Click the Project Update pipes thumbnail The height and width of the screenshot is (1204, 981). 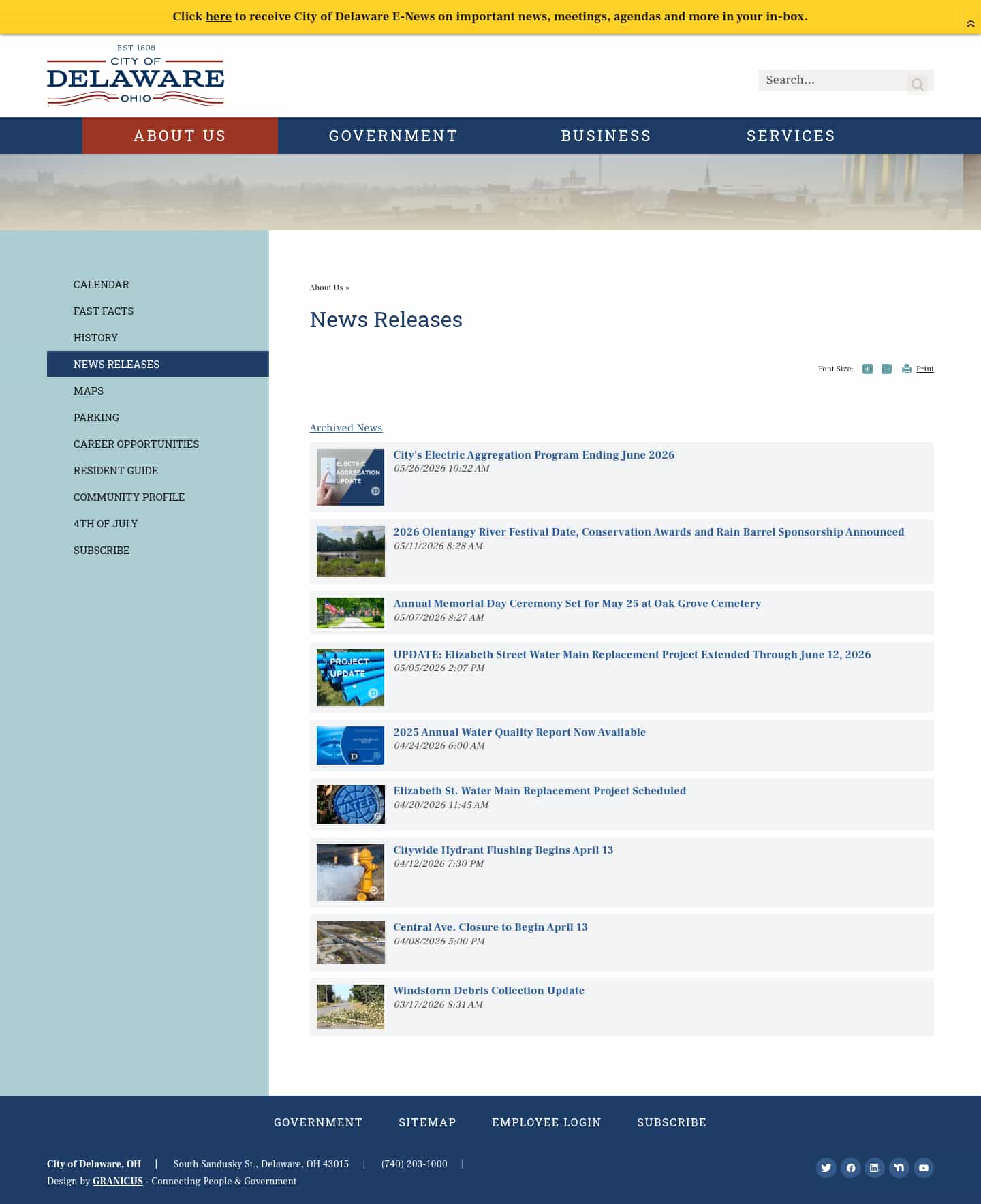coord(350,677)
